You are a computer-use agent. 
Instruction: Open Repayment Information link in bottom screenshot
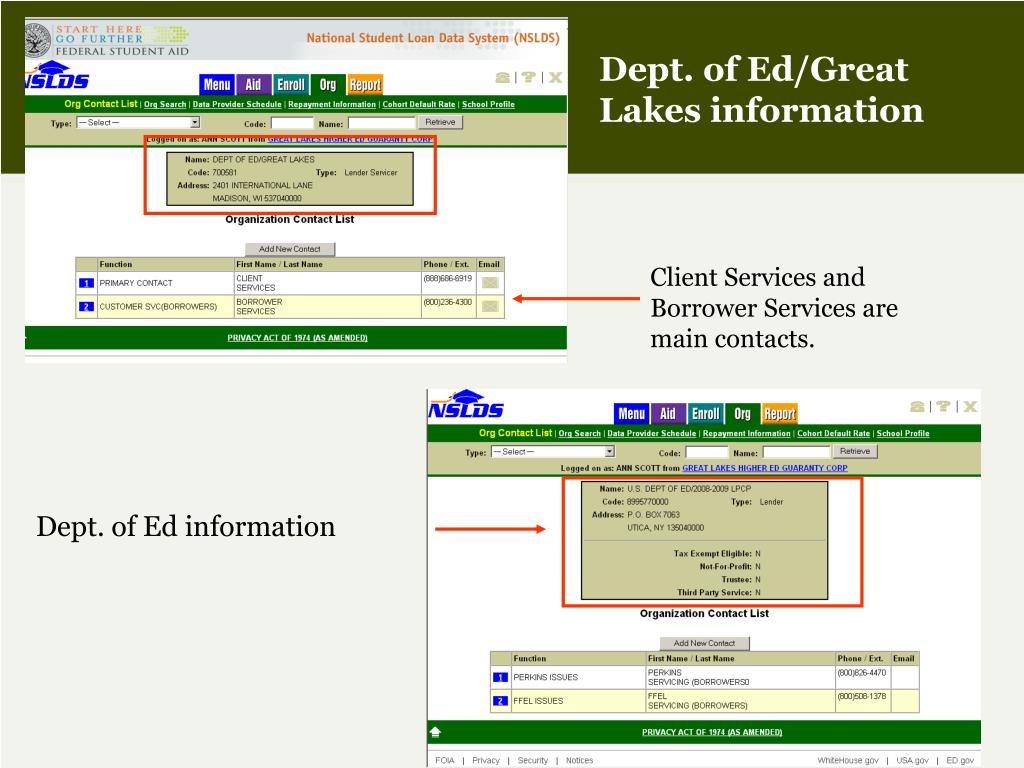746,434
